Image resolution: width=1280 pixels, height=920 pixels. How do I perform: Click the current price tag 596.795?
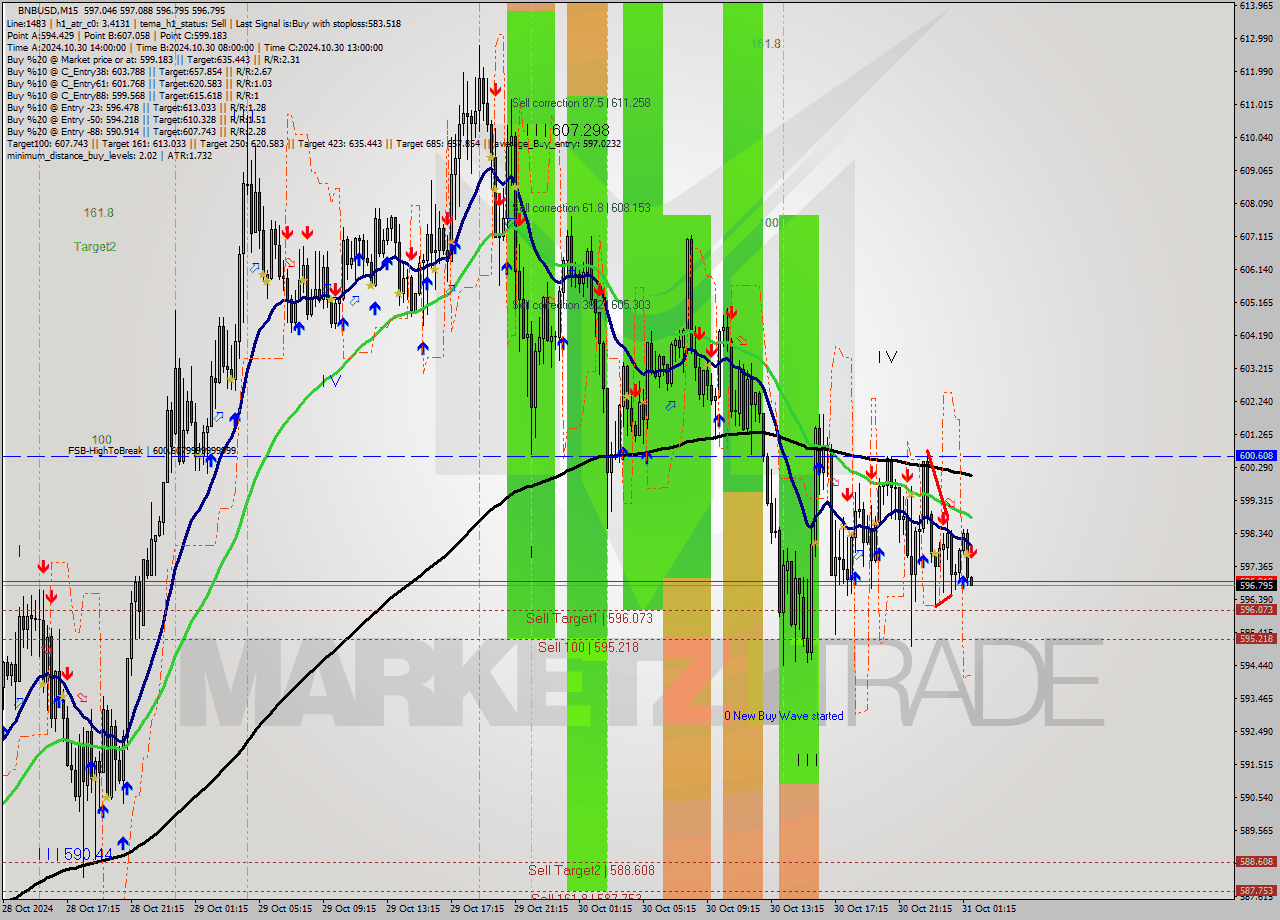[x=1257, y=585]
